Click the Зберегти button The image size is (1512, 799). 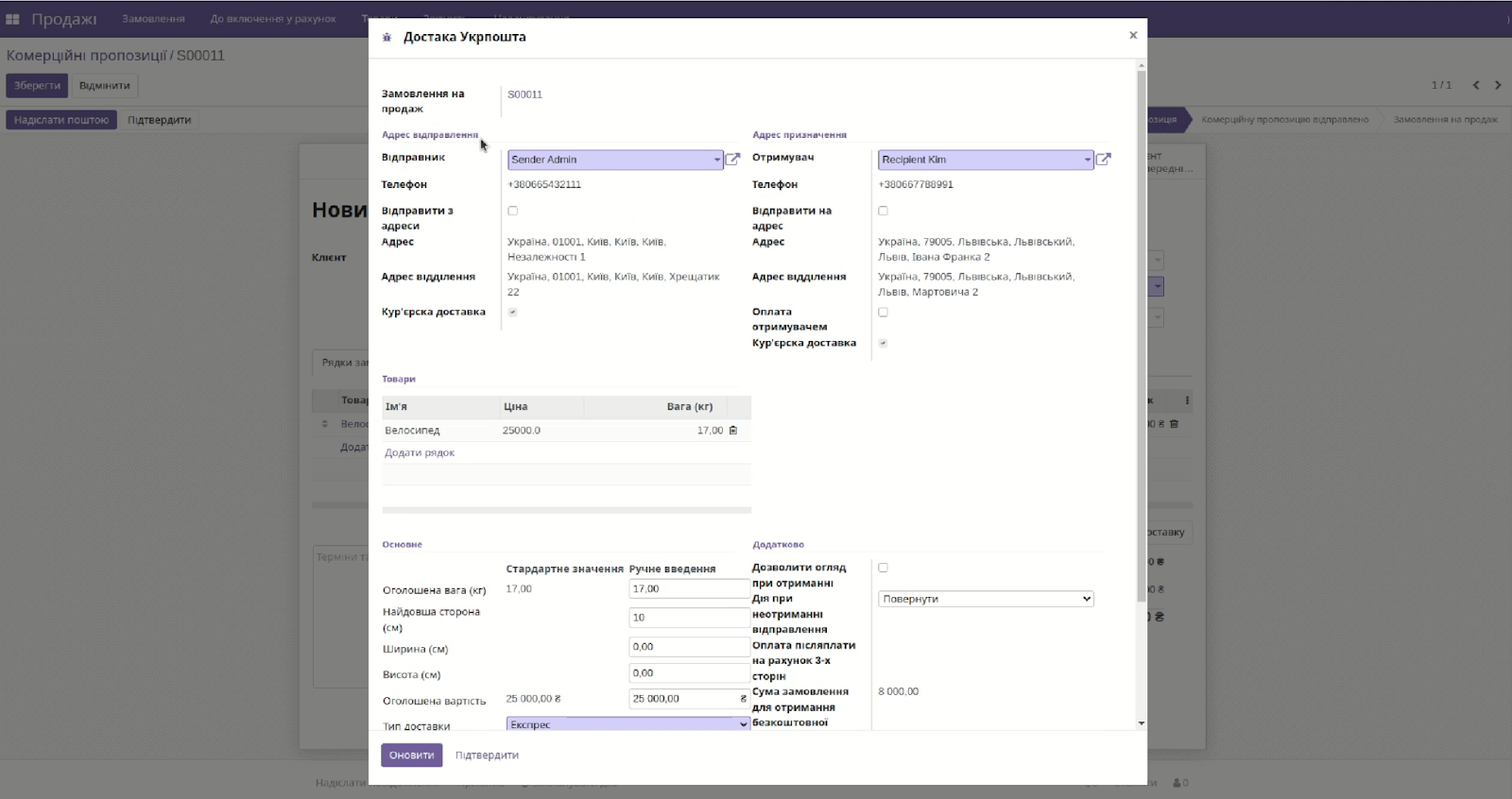(37, 86)
